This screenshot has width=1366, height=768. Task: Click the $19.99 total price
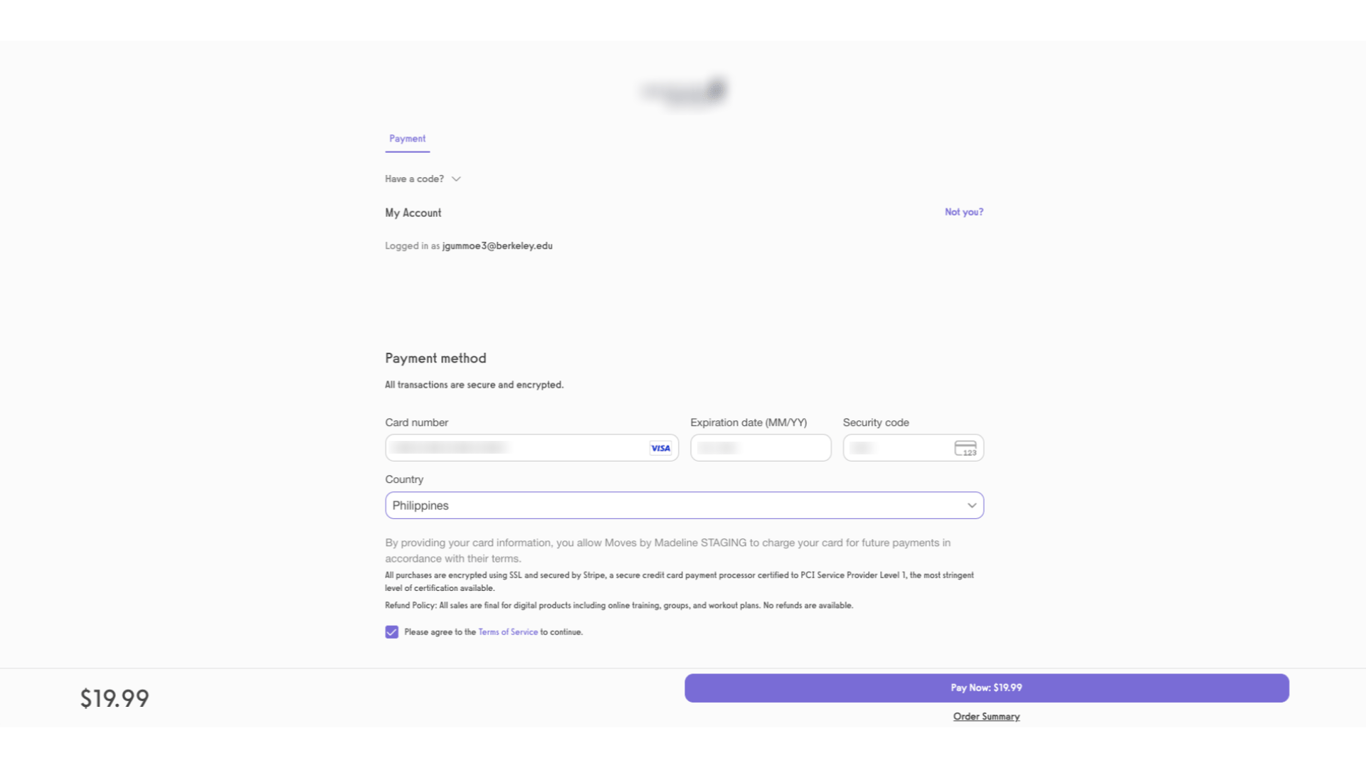pos(114,698)
